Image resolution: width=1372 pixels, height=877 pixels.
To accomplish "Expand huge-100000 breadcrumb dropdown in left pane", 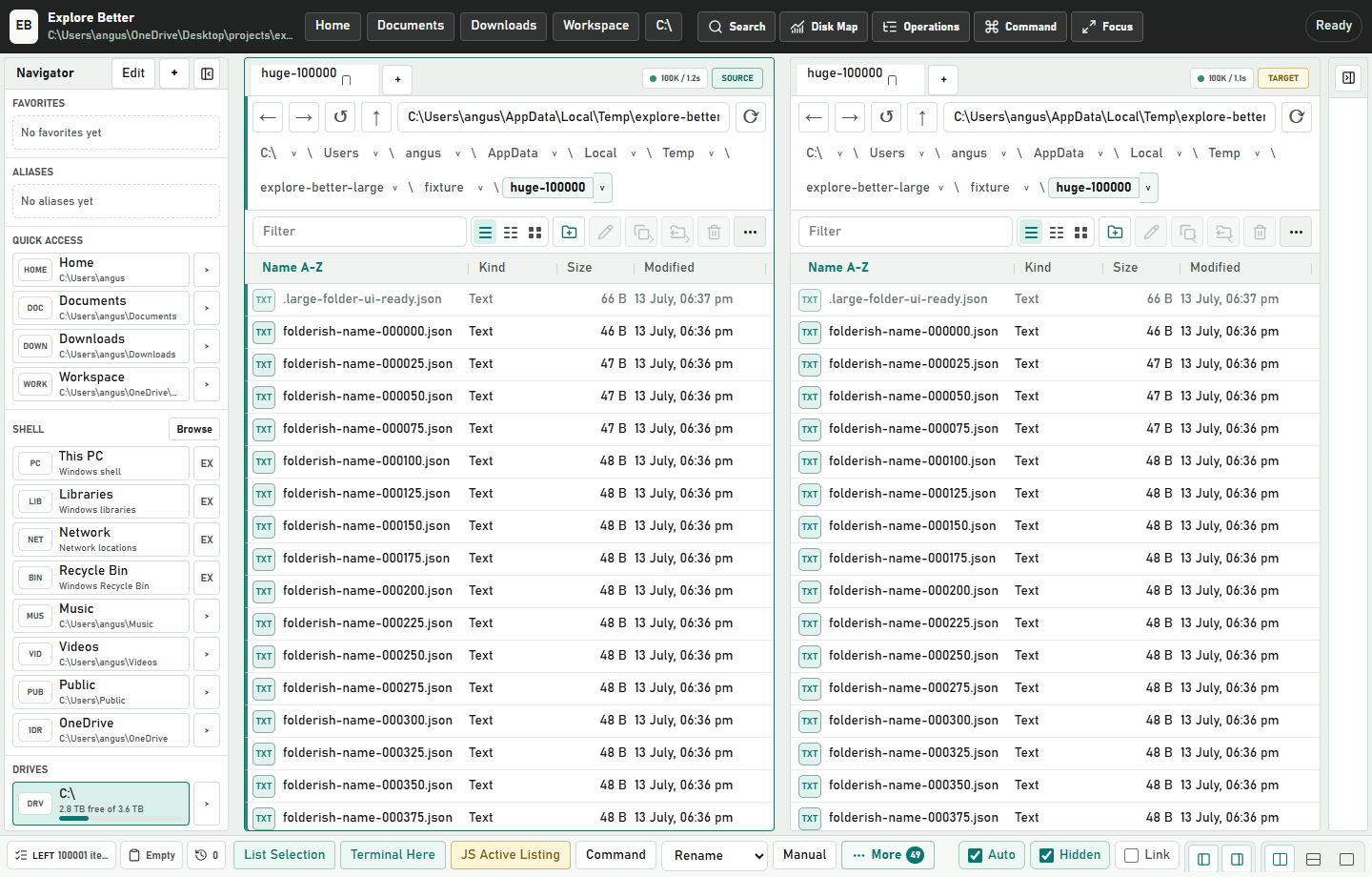I will click(x=602, y=188).
